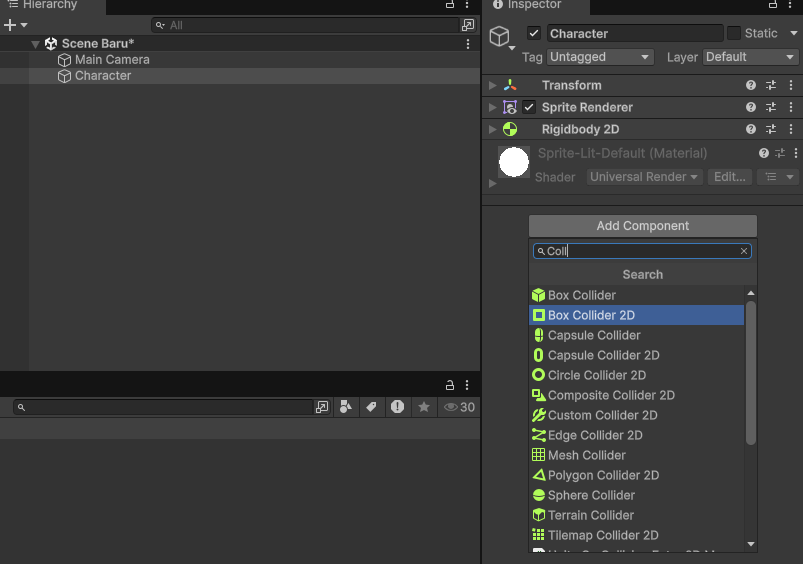Open Rigidbody 2D three-dot menu
The image size is (803, 564).
click(x=791, y=130)
